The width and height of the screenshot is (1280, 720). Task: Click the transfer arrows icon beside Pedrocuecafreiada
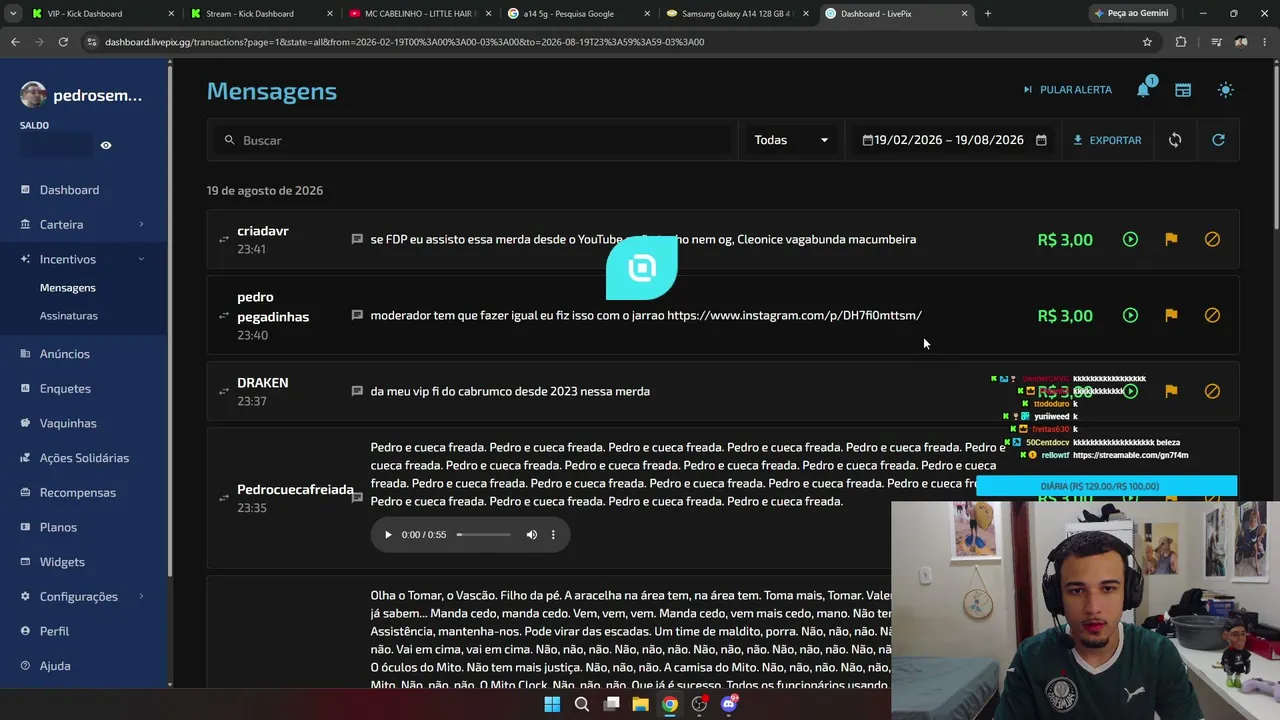click(x=224, y=498)
